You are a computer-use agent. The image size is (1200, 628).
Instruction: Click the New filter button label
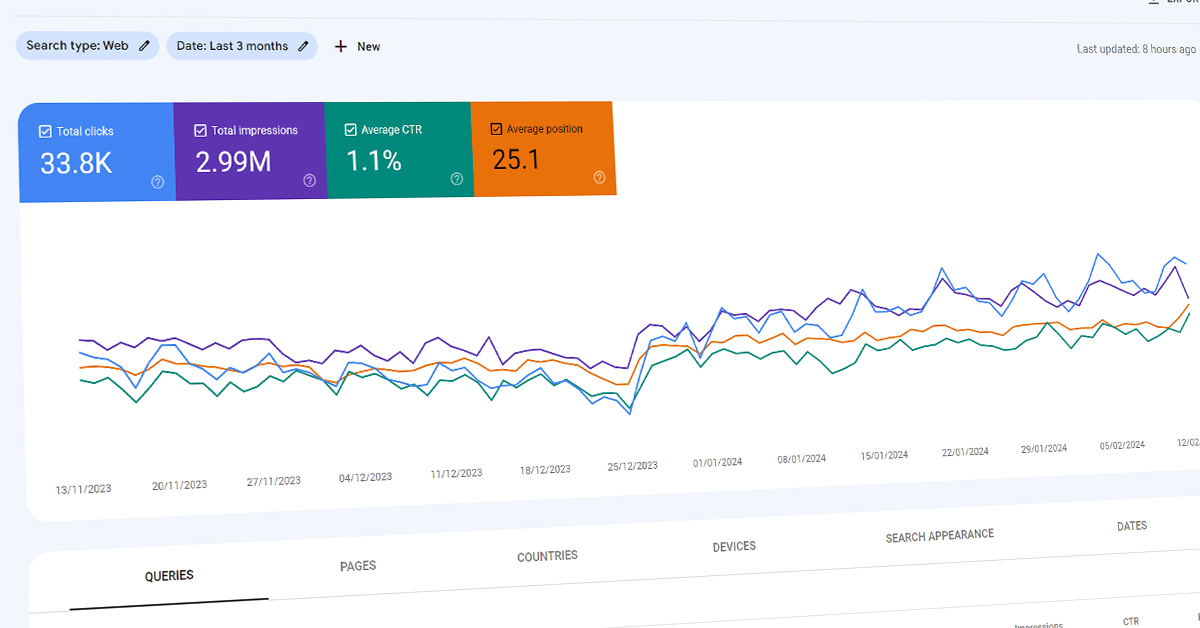pyautogui.click(x=369, y=47)
